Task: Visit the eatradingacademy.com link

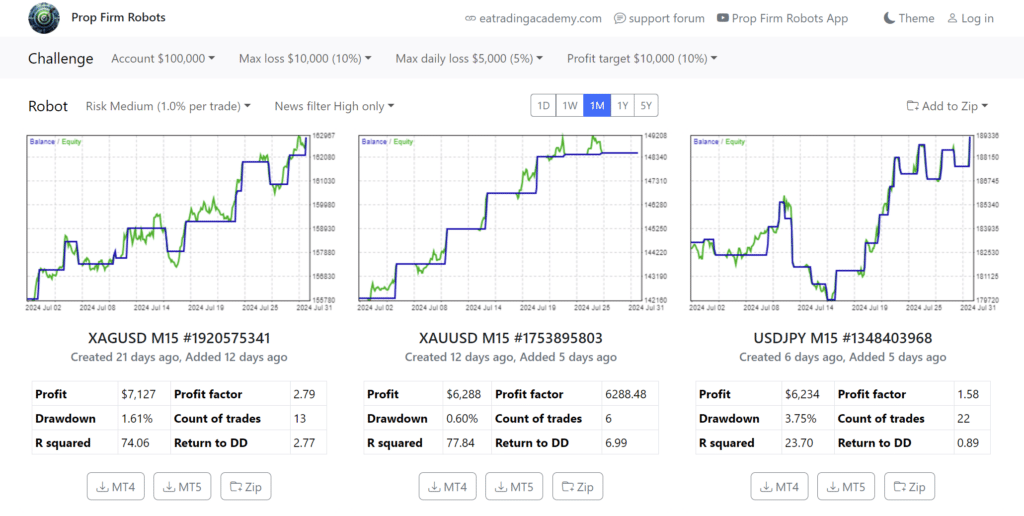Action: (x=534, y=18)
